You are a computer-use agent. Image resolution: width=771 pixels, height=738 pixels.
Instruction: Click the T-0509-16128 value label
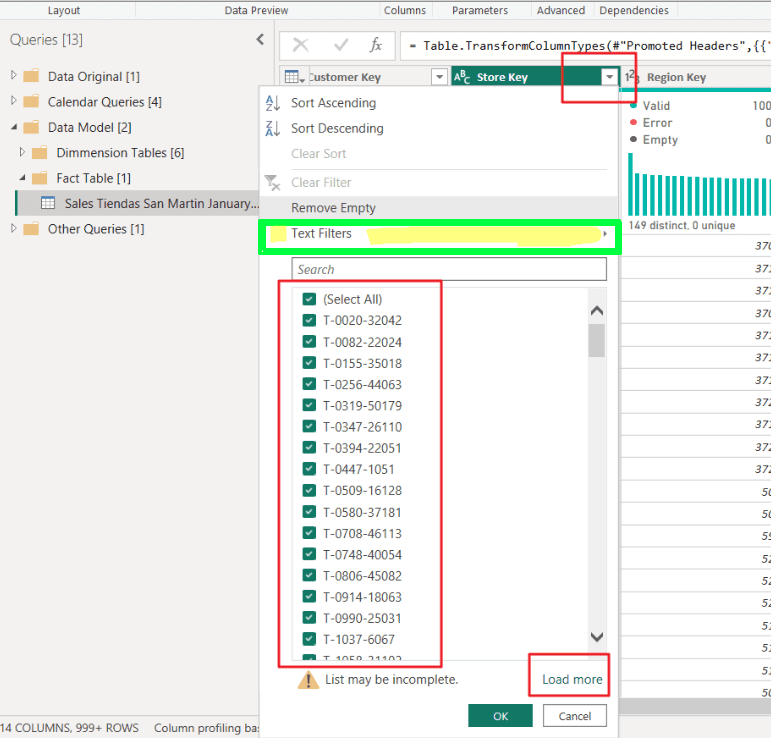click(362, 490)
